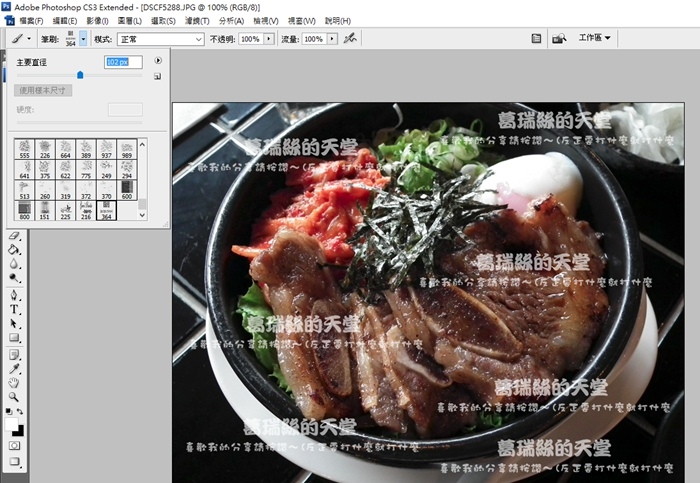Open the 工作區 workspace dropdown
The width and height of the screenshot is (700, 483).
pos(594,38)
